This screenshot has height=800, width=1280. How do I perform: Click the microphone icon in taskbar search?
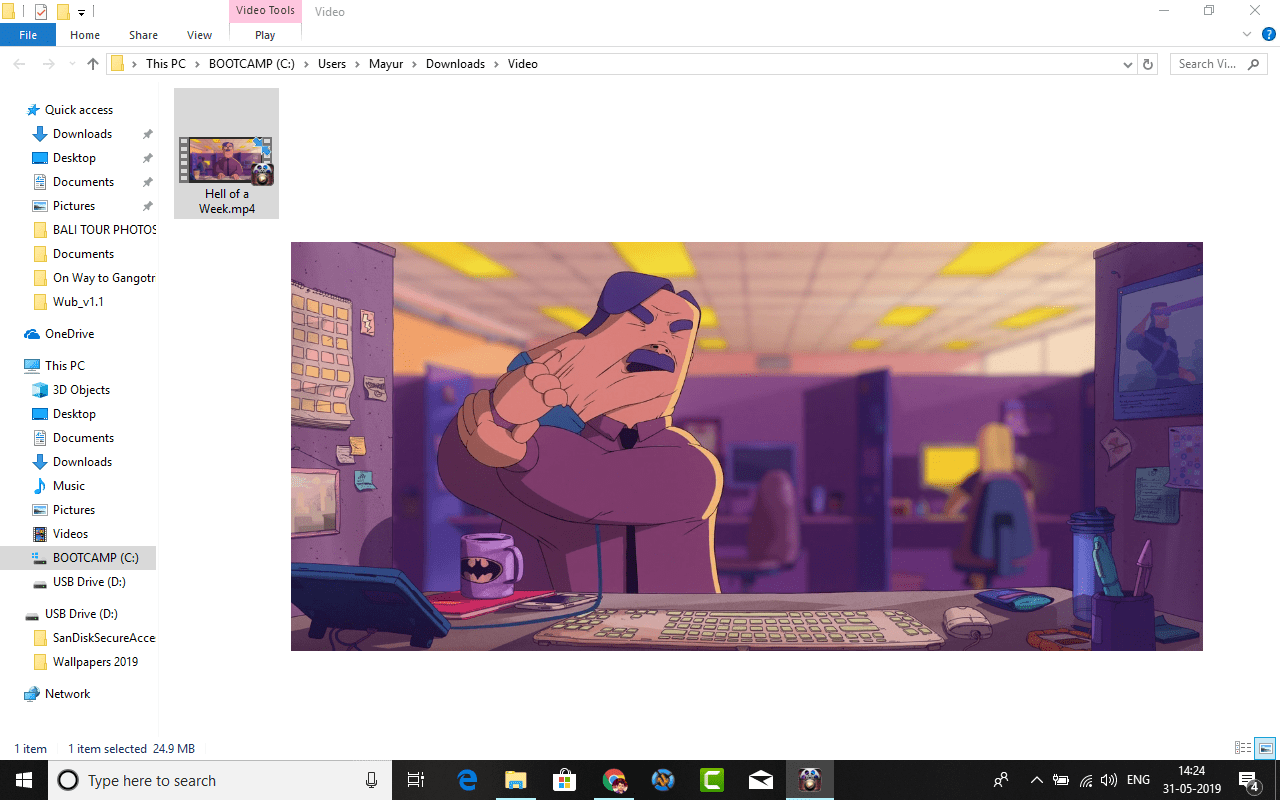pyautogui.click(x=372, y=780)
